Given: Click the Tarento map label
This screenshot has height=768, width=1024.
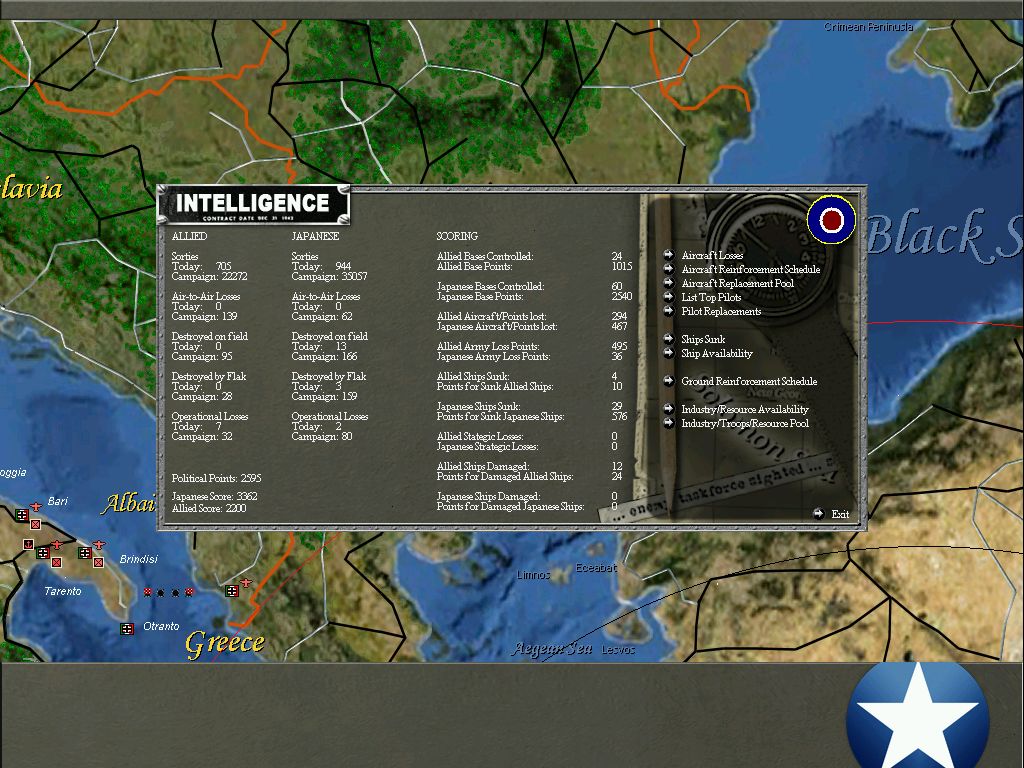Looking at the screenshot, I should [63, 591].
